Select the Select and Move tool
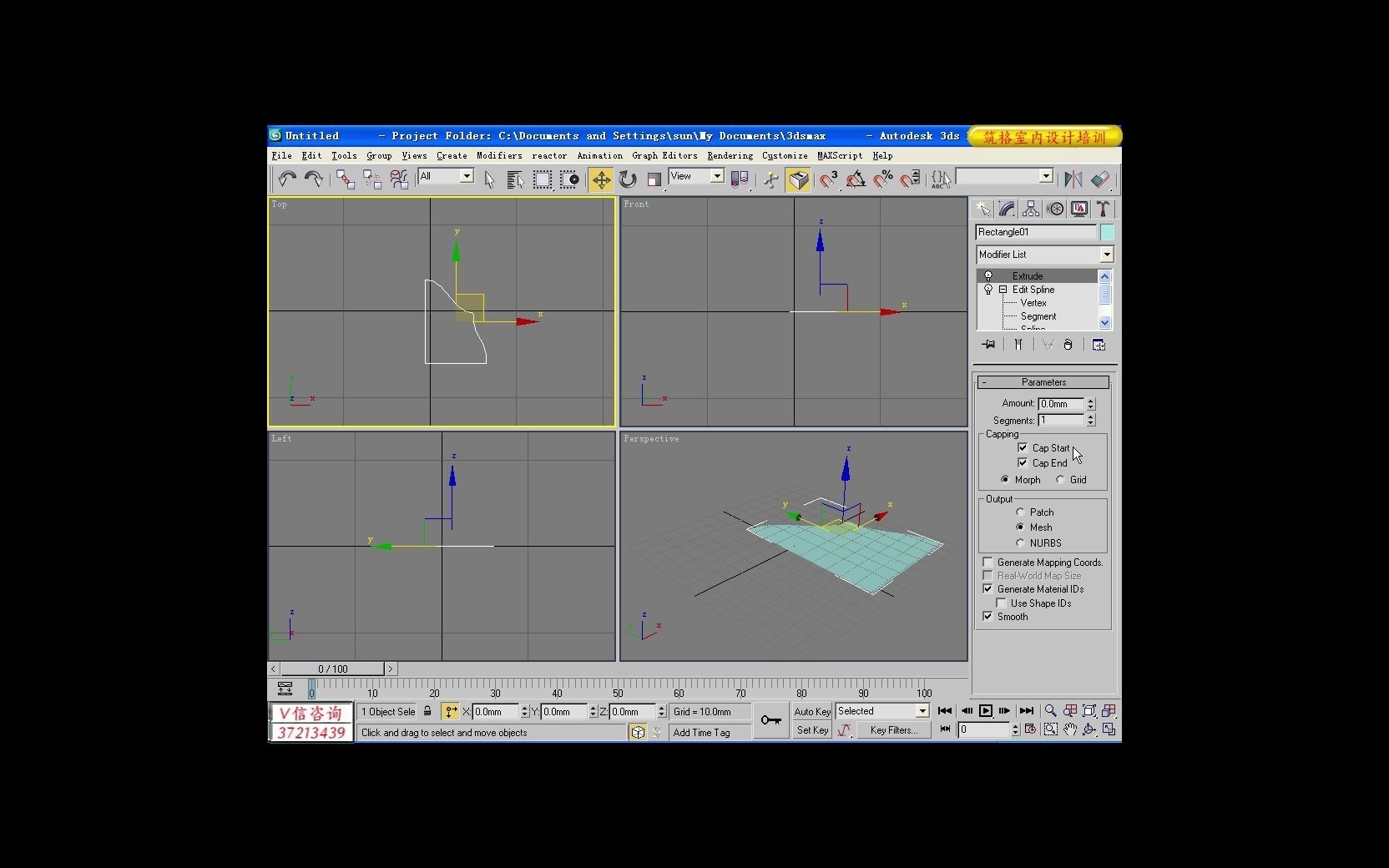Viewport: 1389px width, 868px height. [601, 179]
